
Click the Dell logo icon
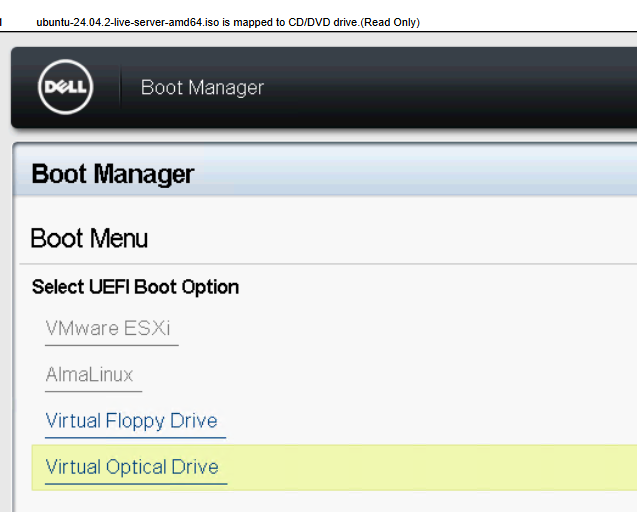[x=65, y=88]
